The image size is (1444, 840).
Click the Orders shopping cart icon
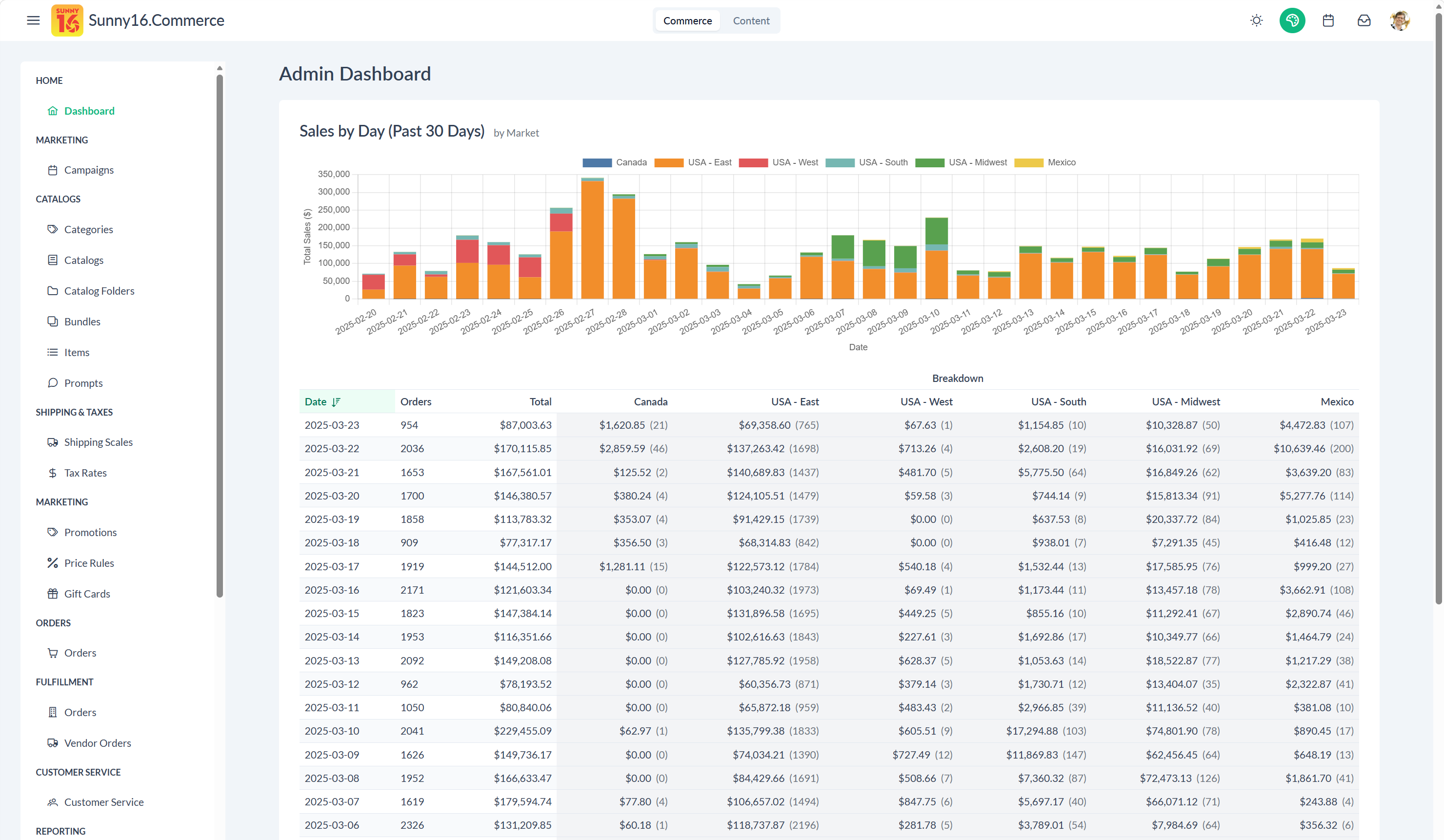pos(53,653)
